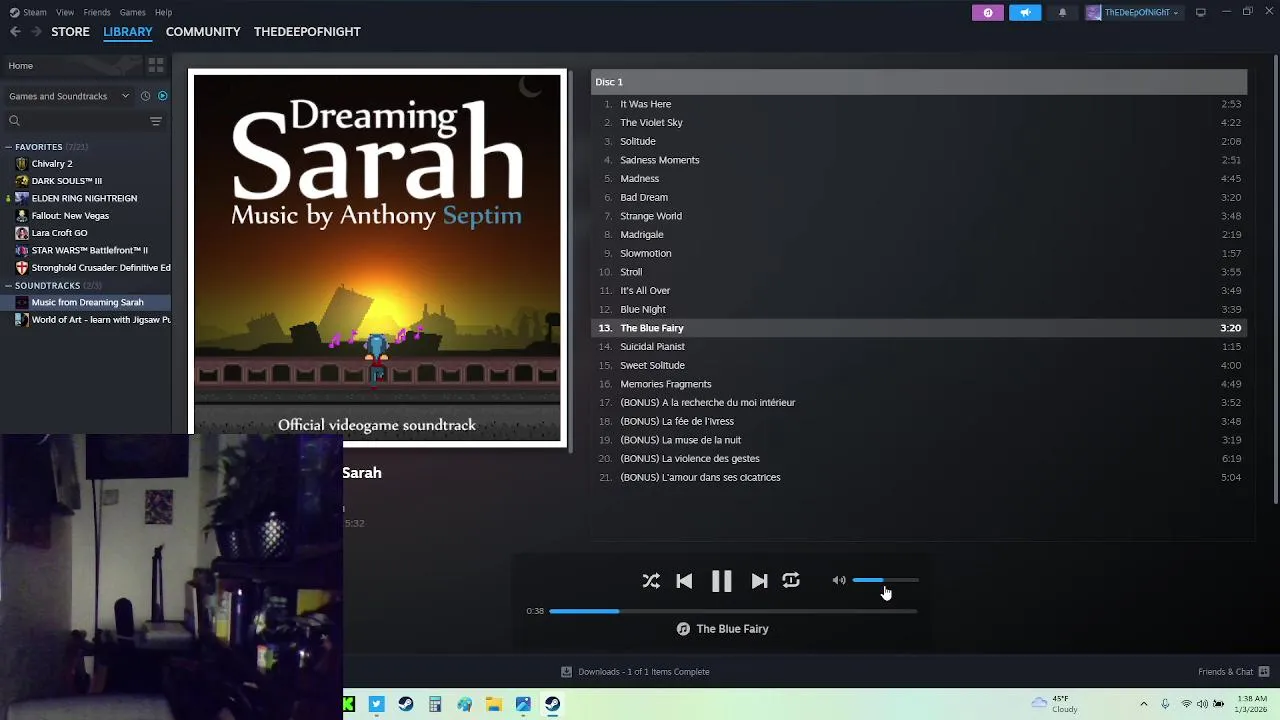Image resolution: width=1280 pixels, height=720 pixels.
Task: Switch to collections grid view icon
Action: (155, 66)
